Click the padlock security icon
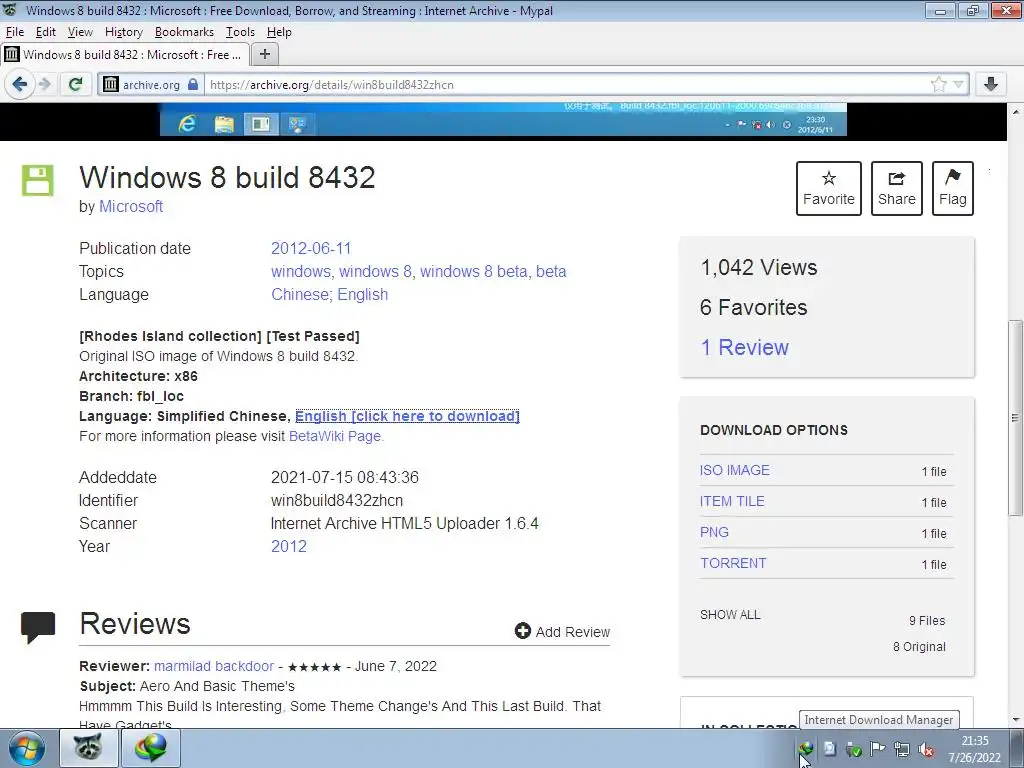The image size is (1024, 768). click(193, 84)
